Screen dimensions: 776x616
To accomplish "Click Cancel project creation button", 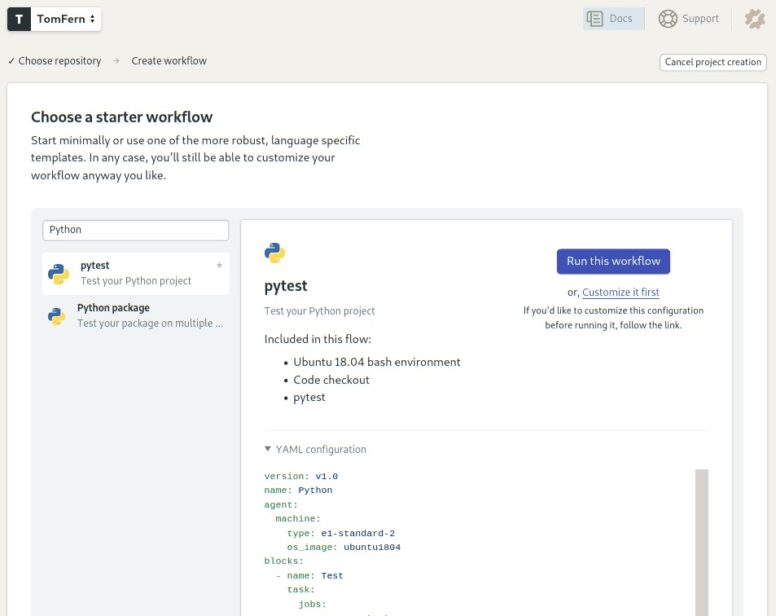I will coord(713,62).
